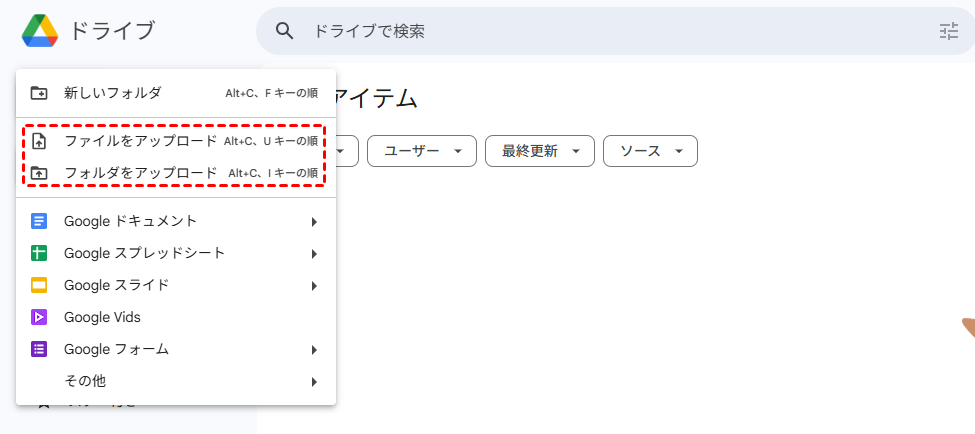This screenshot has height=434, width=975.
Task: Expand the Google スライド submenu arrow
Action: point(315,286)
